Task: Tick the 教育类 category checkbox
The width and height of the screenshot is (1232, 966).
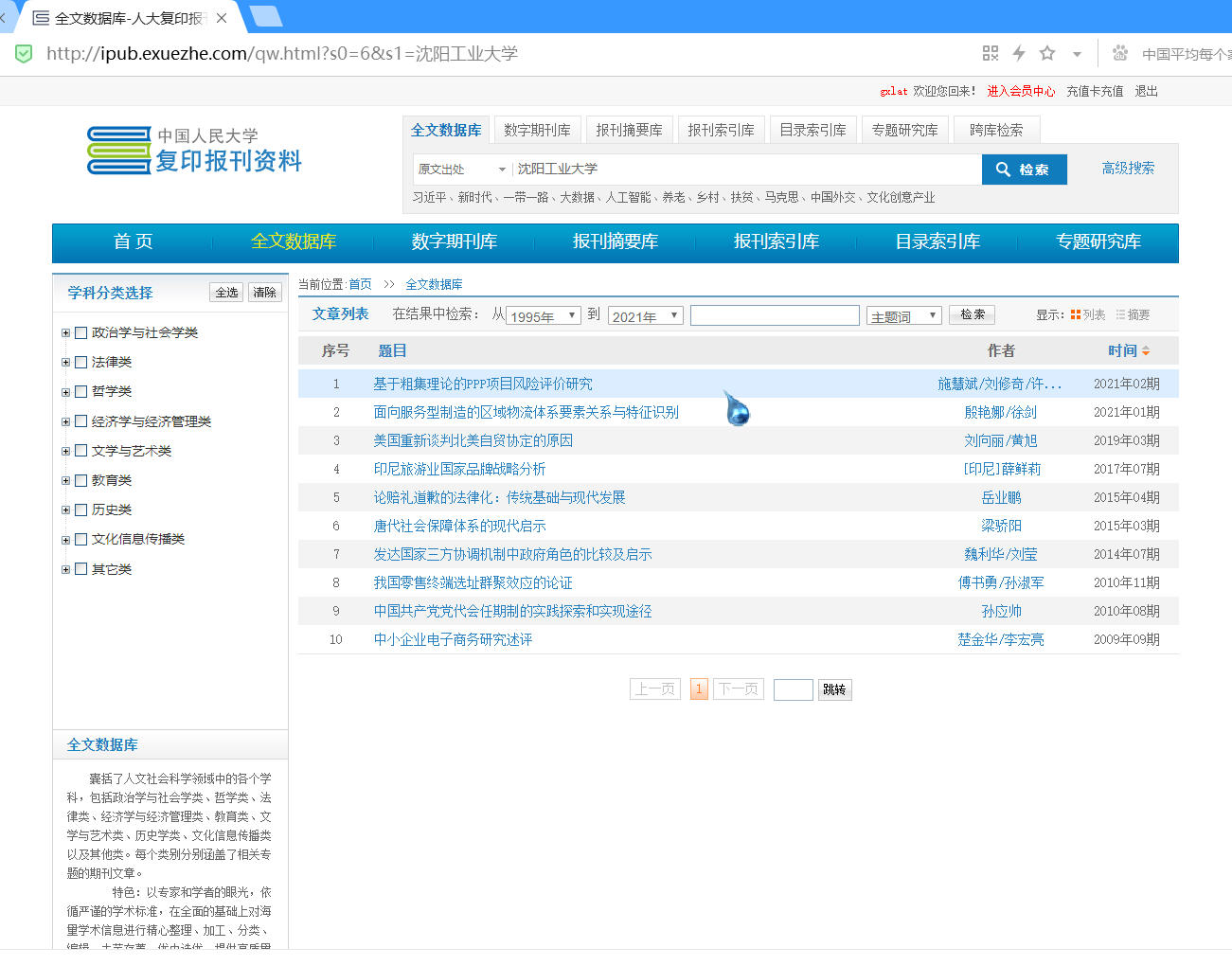Action: 81,480
